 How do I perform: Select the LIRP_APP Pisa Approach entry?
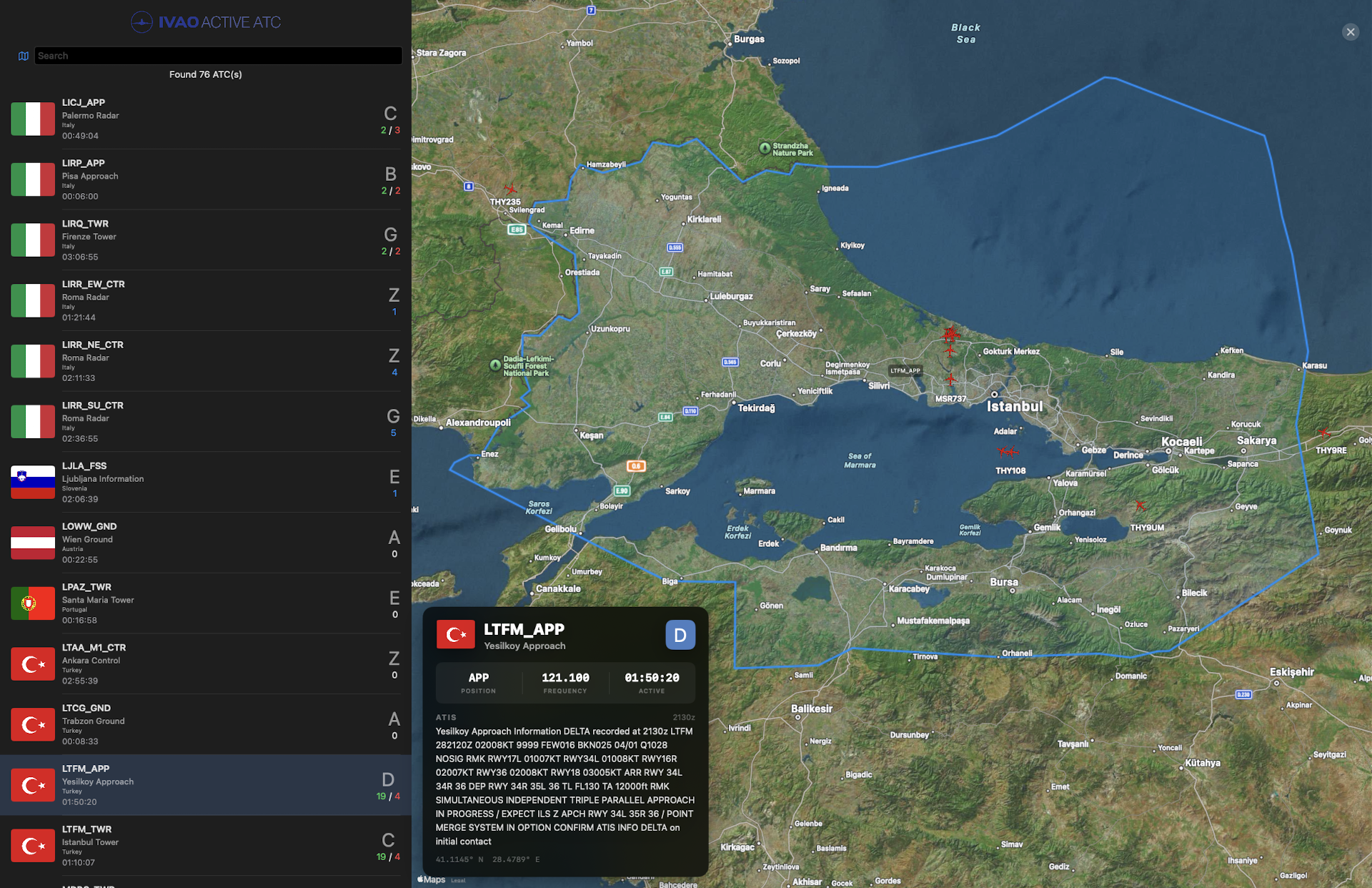tap(206, 179)
